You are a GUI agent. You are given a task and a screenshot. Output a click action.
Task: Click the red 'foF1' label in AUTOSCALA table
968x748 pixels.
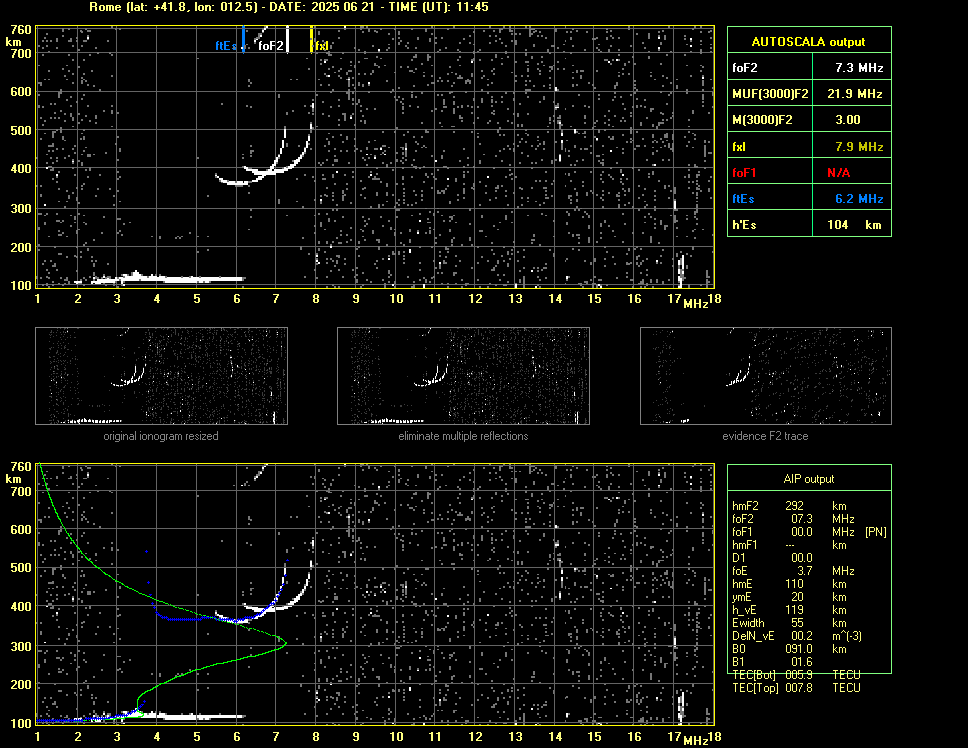(x=744, y=173)
